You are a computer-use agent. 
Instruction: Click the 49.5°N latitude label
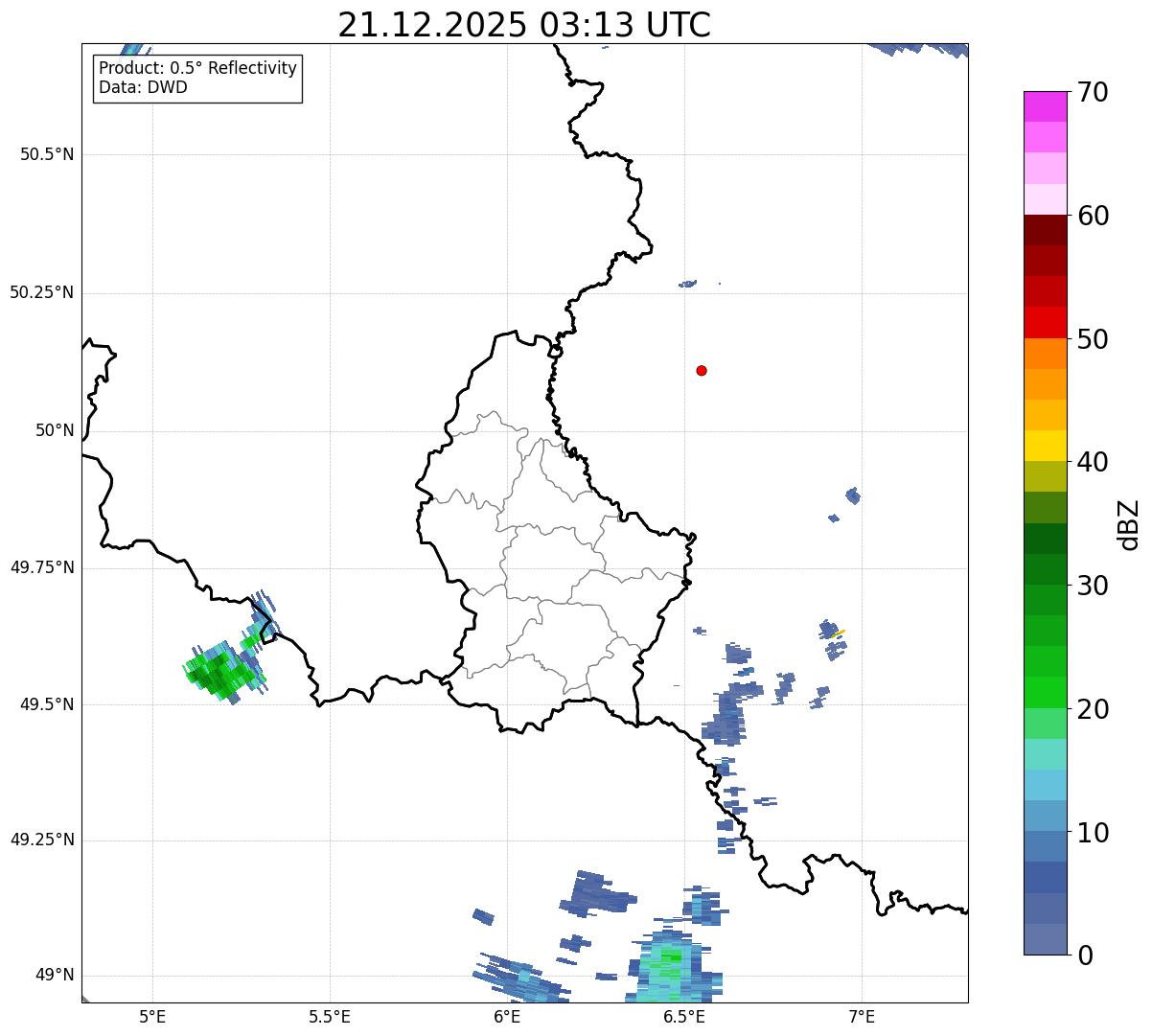click(x=47, y=704)
